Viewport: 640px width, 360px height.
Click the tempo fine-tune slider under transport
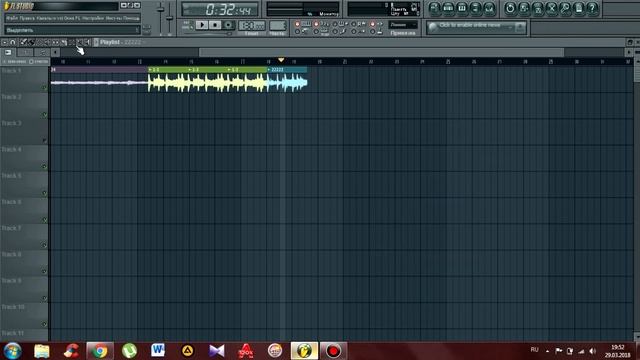tap(207, 33)
